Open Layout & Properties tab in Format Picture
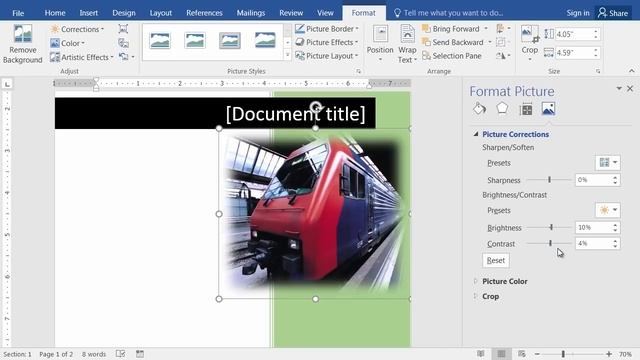The width and height of the screenshot is (640, 360). 526,109
